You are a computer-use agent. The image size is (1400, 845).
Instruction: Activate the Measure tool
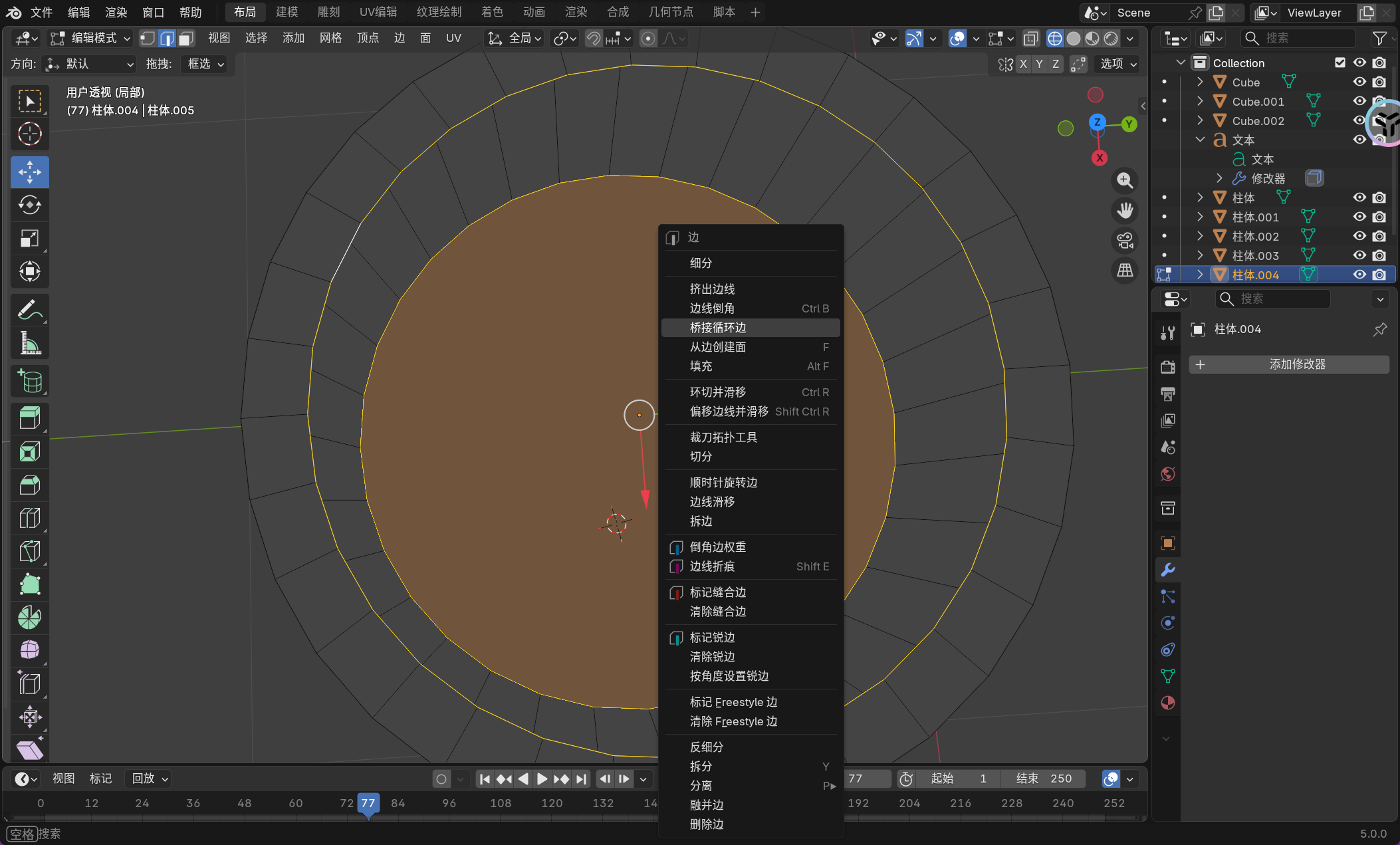29,343
